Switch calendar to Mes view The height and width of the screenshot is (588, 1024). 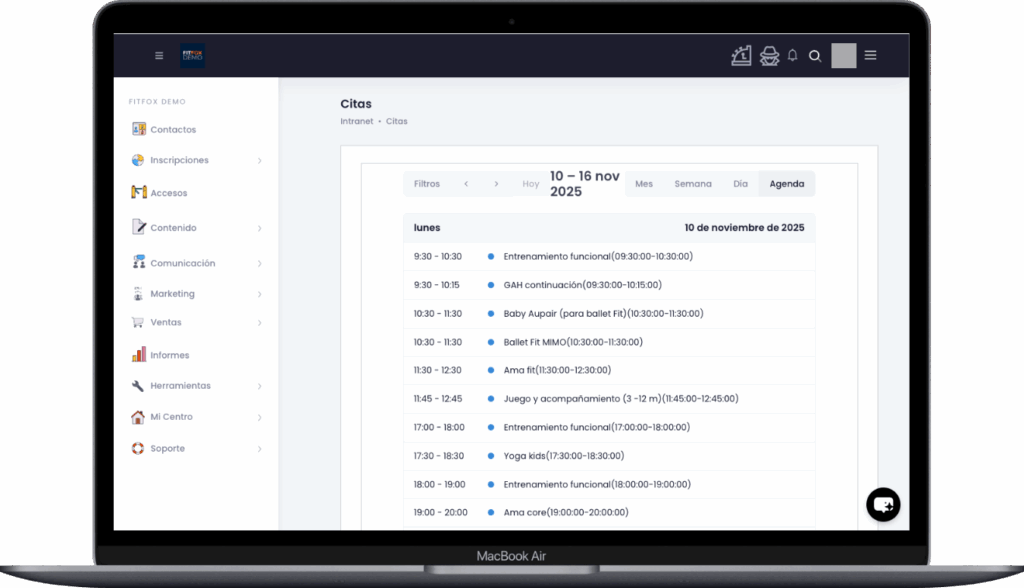(644, 184)
